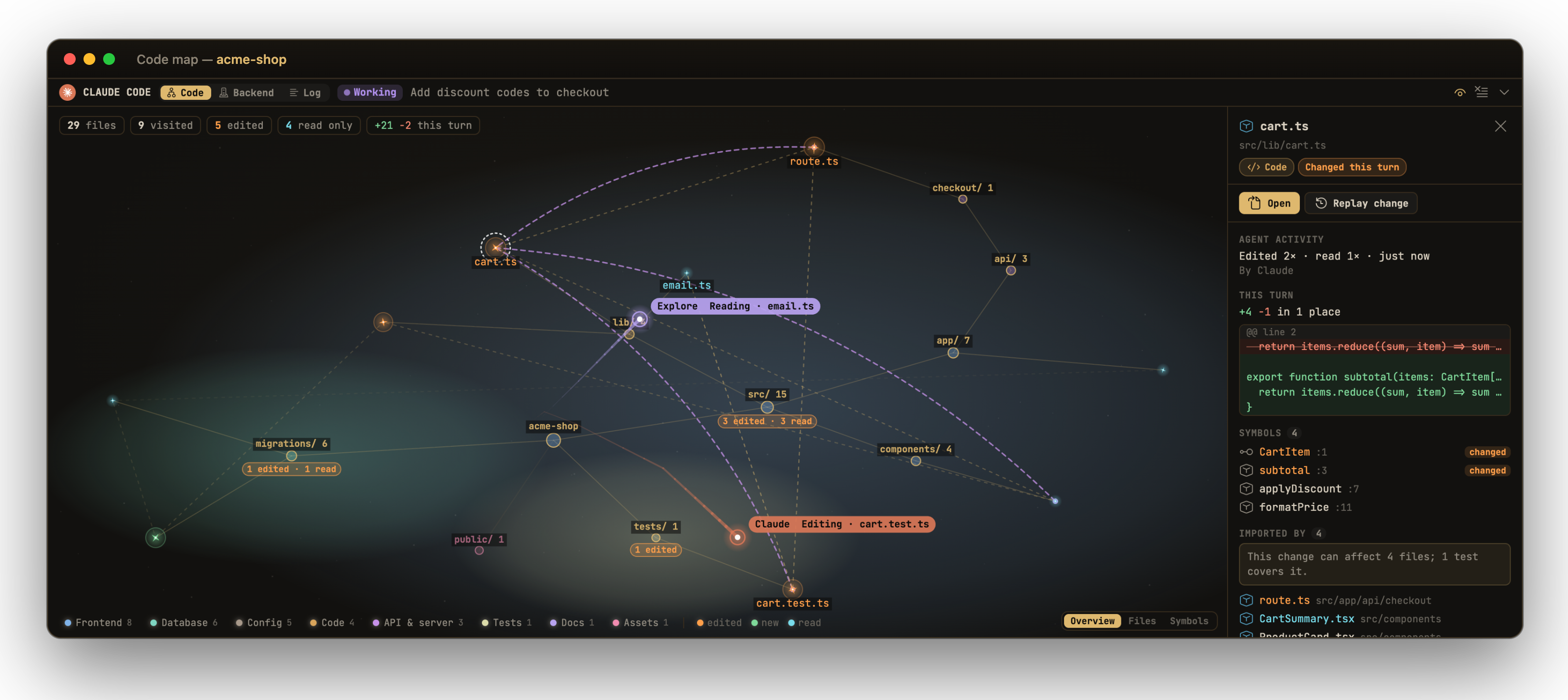Click the checkout/ folder node
The height and width of the screenshot is (700, 1568).
point(962,199)
